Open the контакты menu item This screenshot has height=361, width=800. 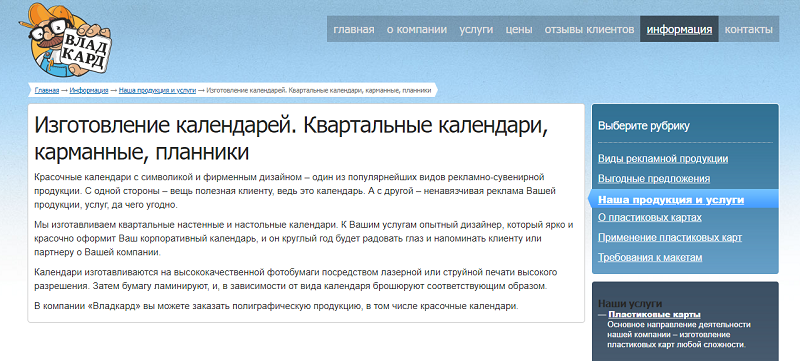748,30
